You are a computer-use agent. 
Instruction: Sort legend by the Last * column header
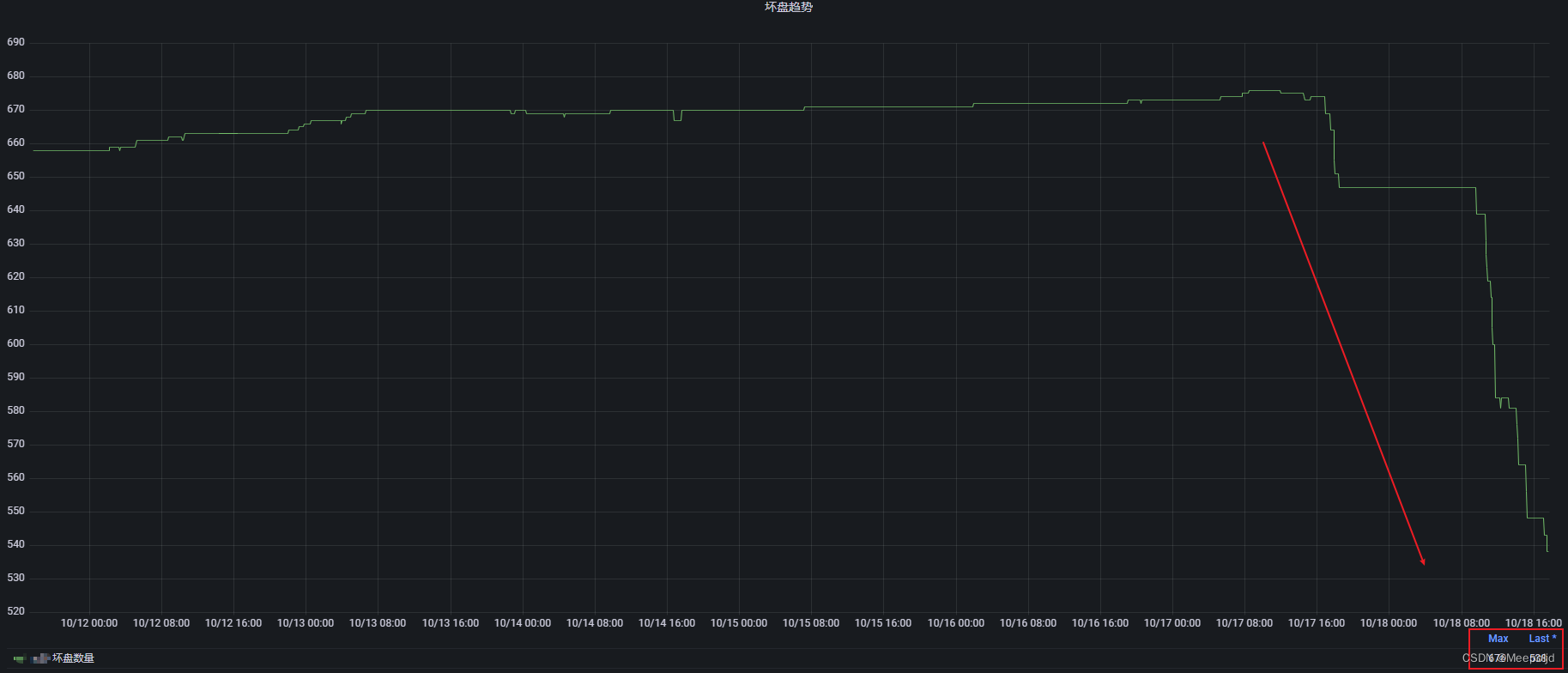[x=1542, y=639]
